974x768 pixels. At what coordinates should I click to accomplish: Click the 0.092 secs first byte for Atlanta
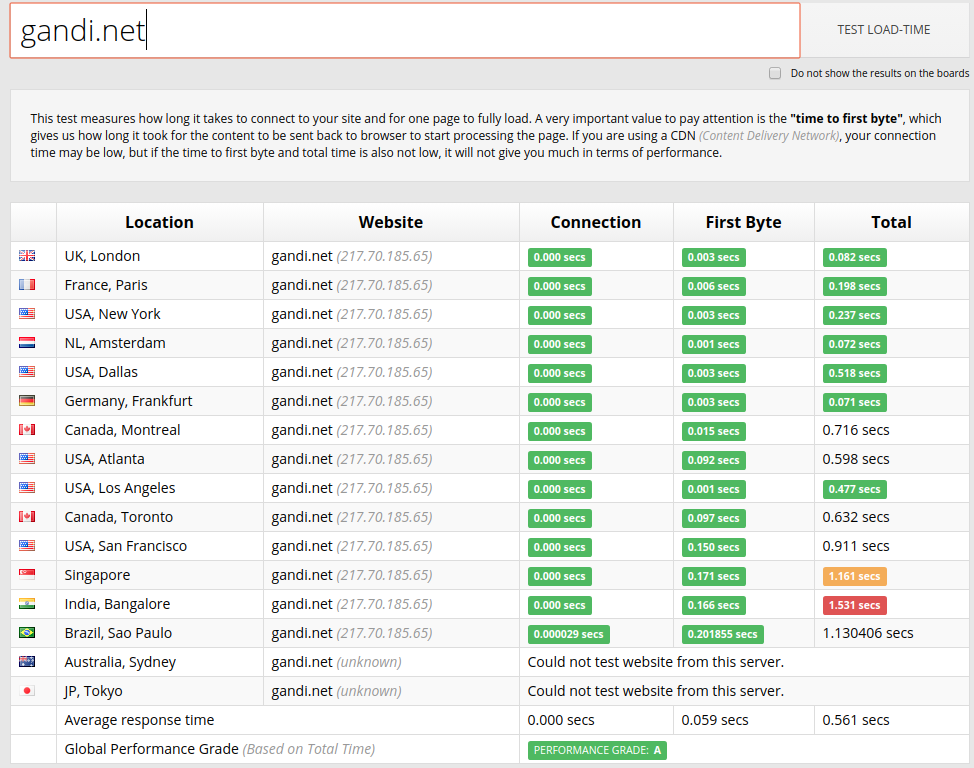pos(713,460)
